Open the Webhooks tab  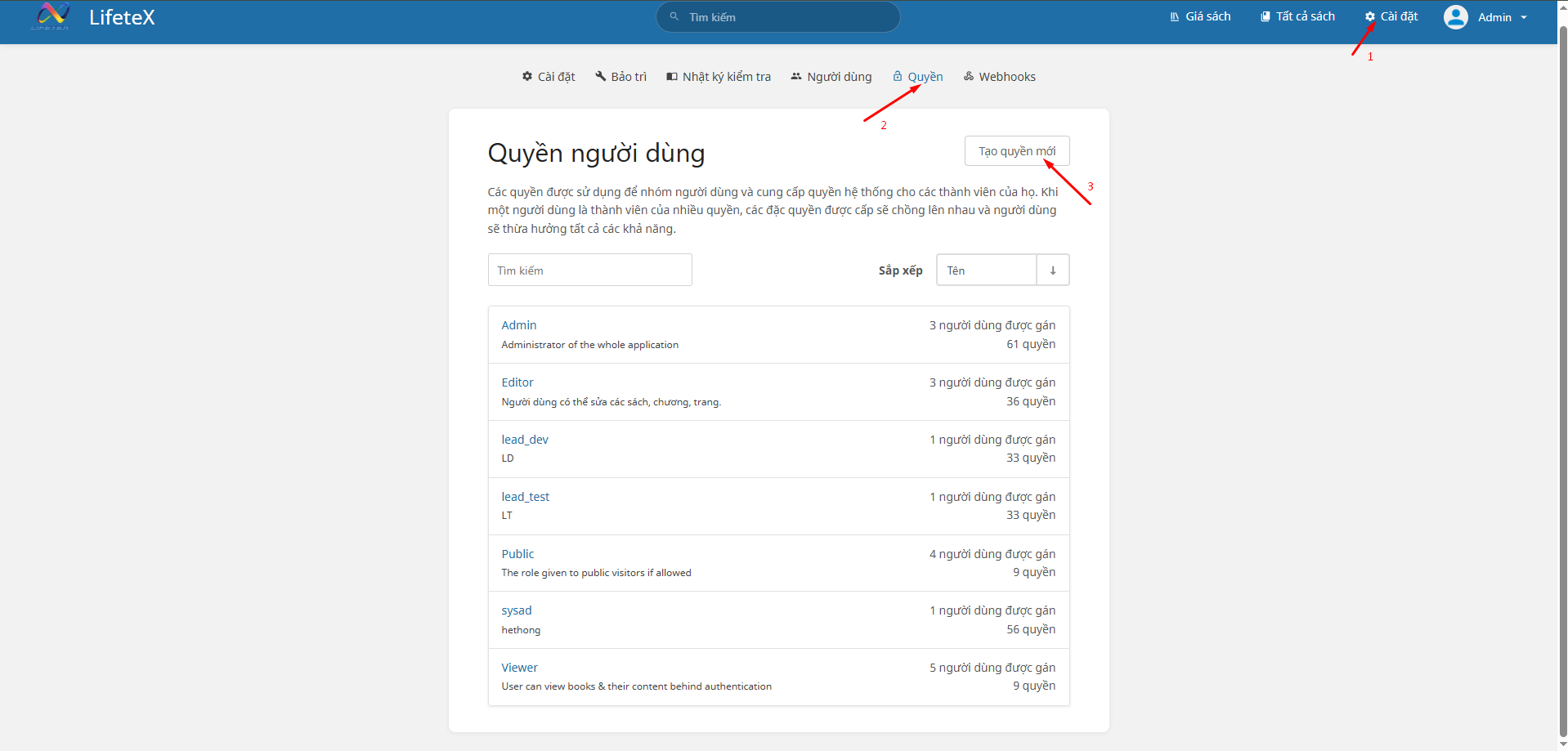tap(999, 77)
